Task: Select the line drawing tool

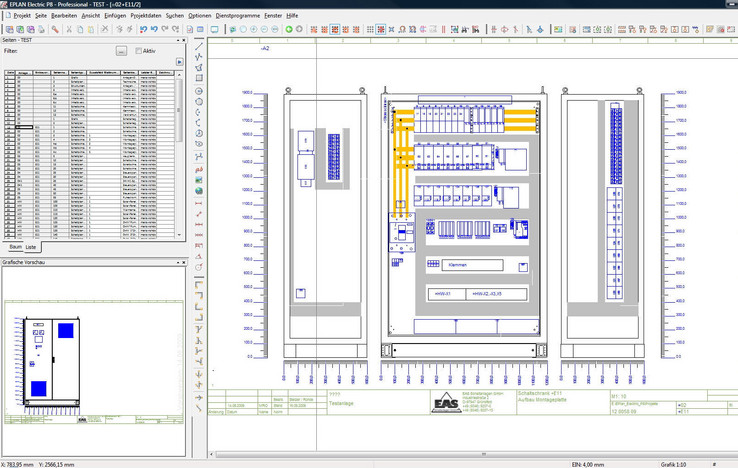Action: point(199,44)
